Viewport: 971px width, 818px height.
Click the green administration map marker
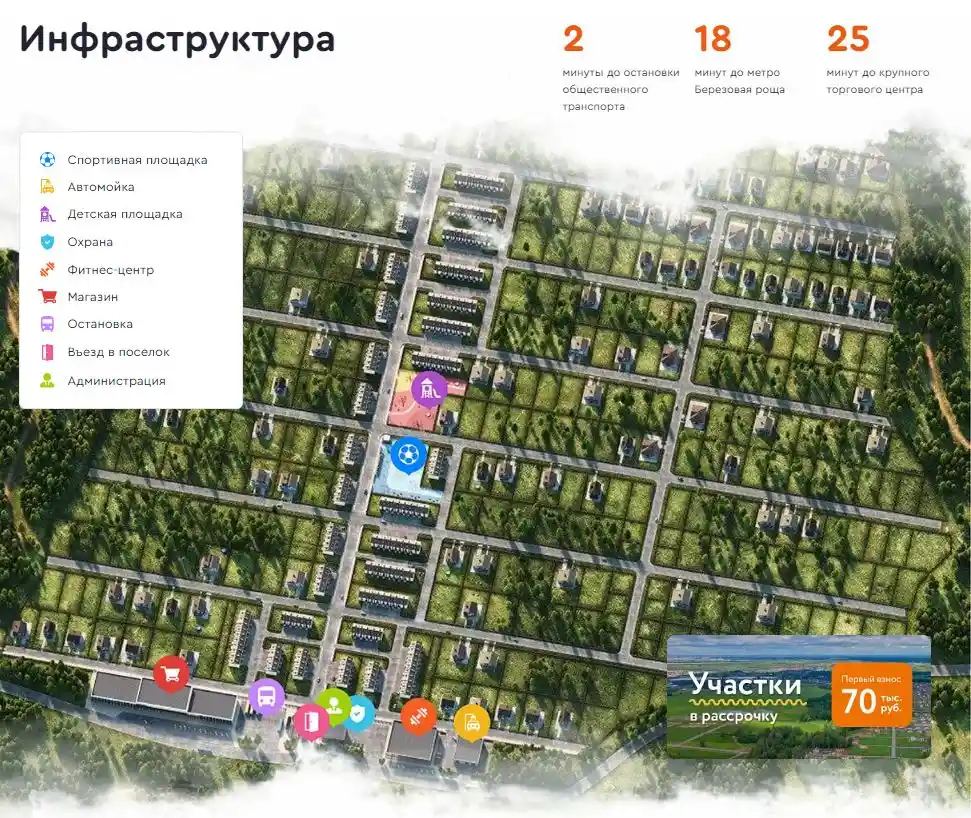coord(334,706)
